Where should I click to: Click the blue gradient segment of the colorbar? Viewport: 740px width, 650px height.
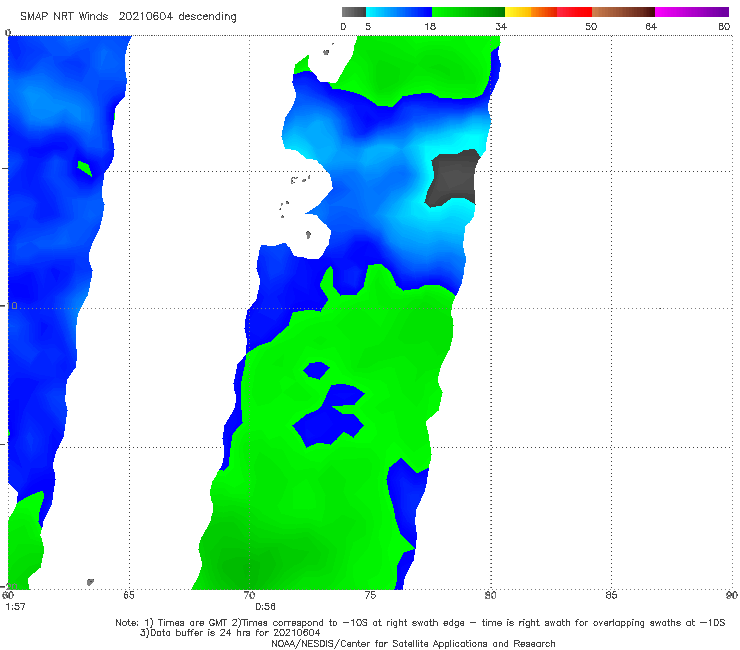(x=399, y=12)
